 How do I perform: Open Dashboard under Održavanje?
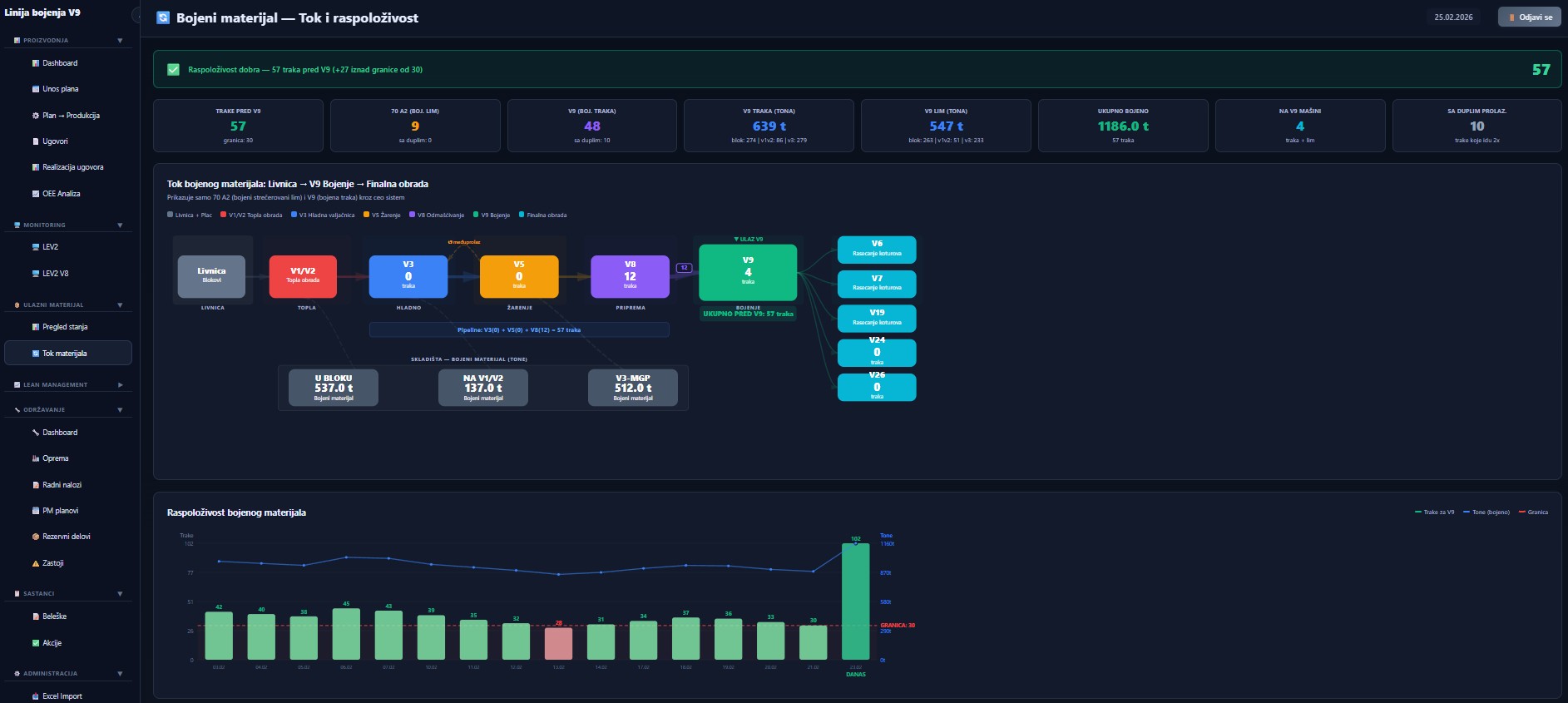click(x=68, y=433)
